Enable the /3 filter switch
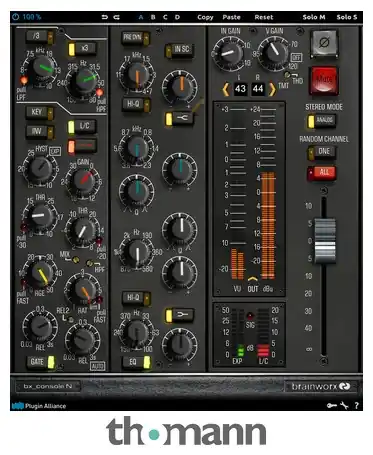373x455 pixels. 40,37
